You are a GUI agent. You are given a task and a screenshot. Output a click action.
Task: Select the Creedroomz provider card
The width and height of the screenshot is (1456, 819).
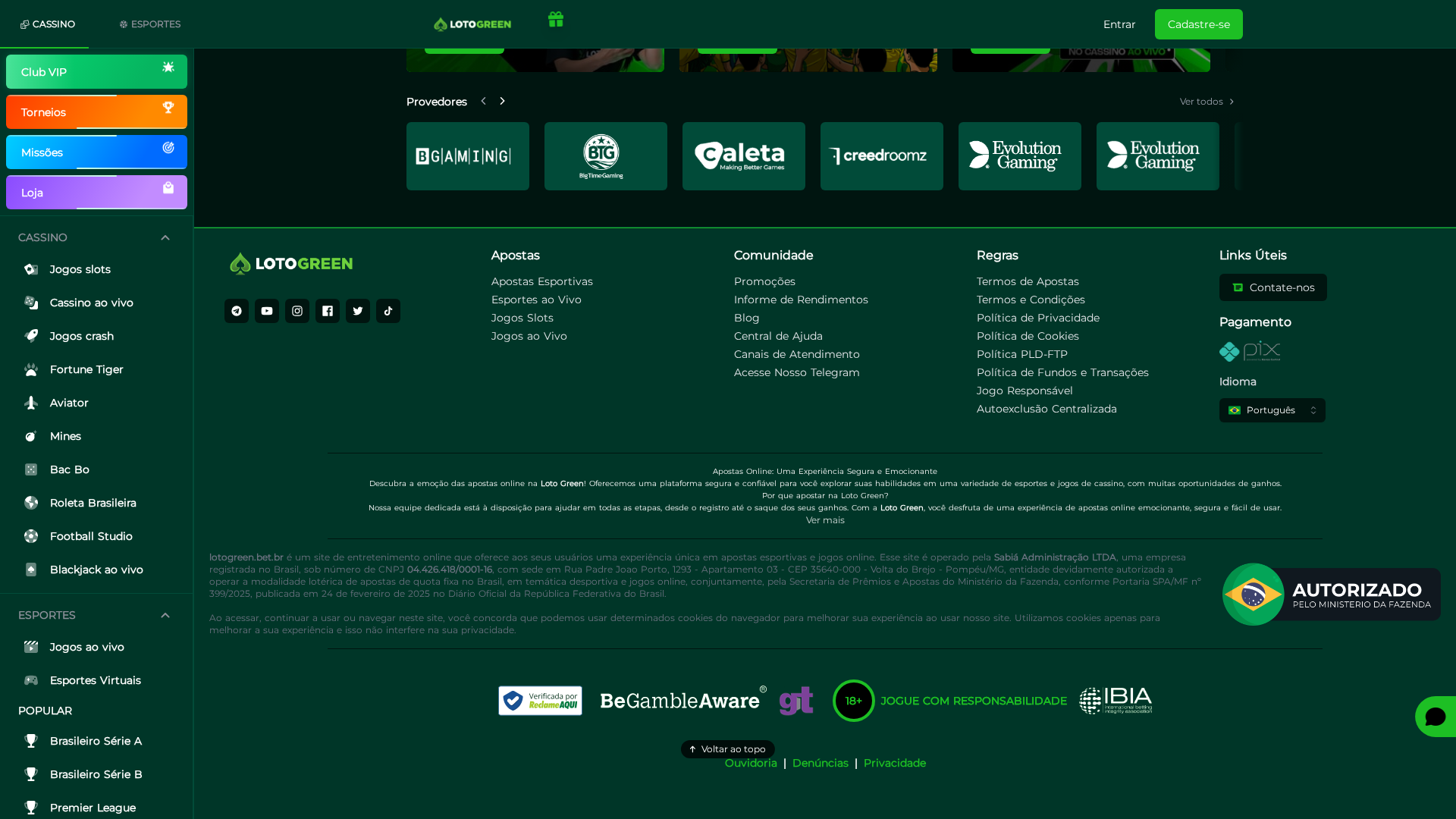pos(882,156)
